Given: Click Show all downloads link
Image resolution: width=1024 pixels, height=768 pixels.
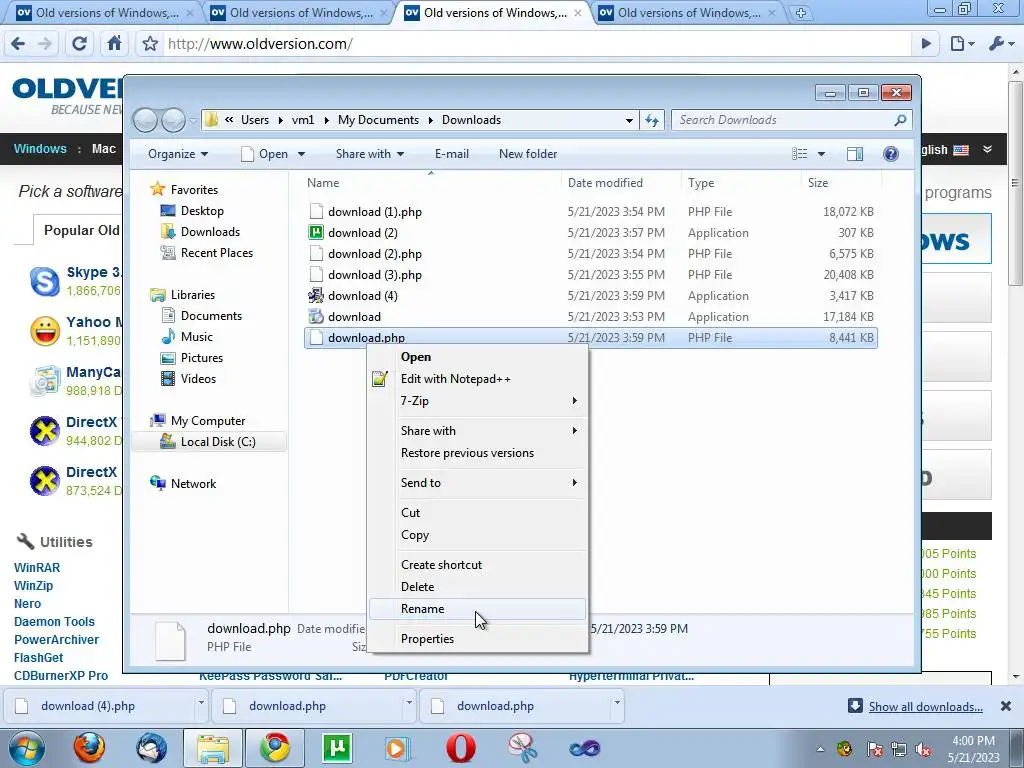Looking at the screenshot, I should coord(925,707).
